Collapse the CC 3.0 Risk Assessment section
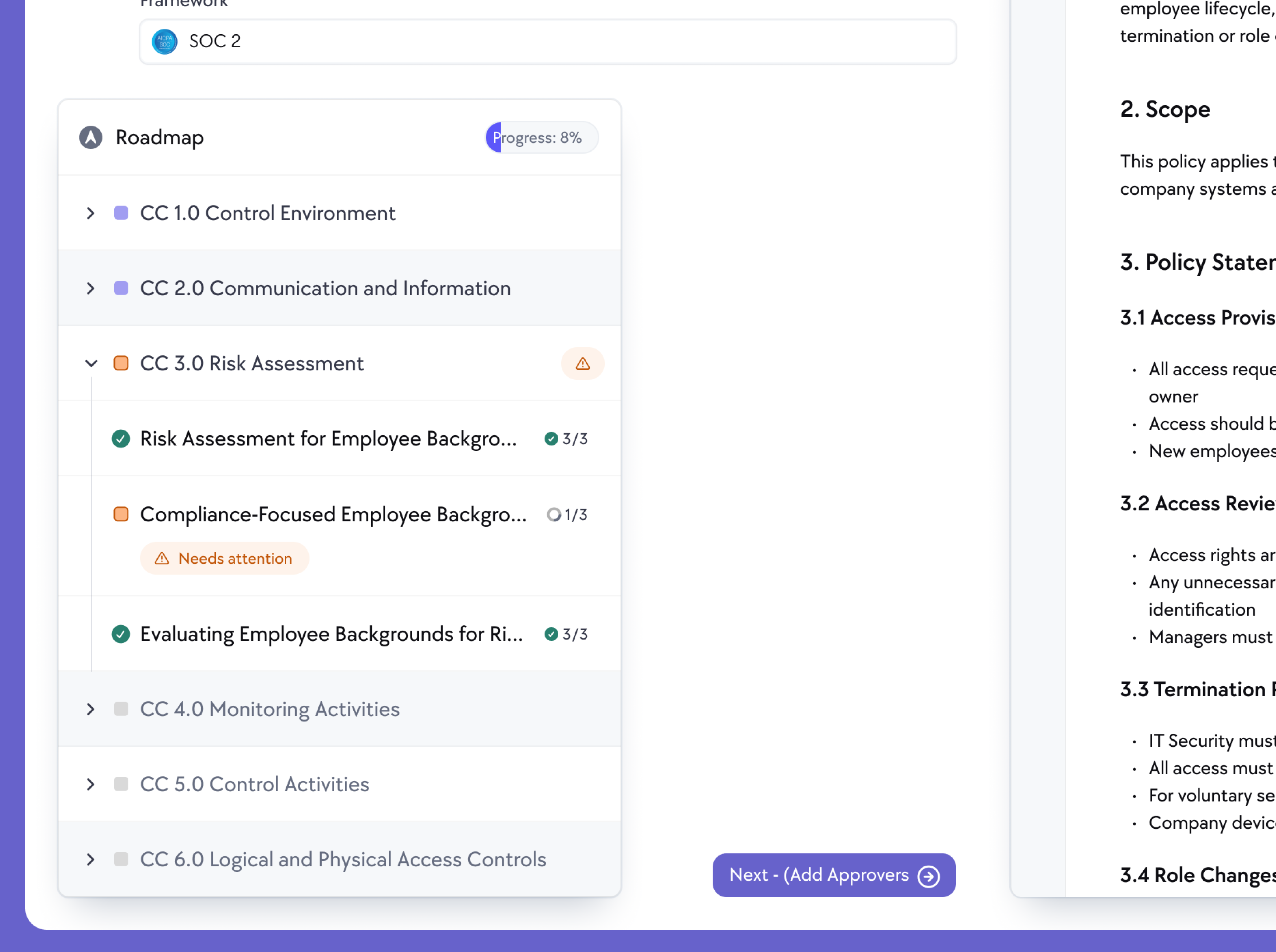The image size is (1276, 952). [x=90, y=363]
